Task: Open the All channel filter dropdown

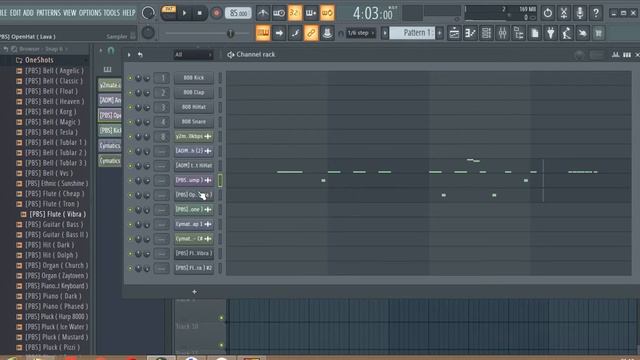Action: coord(193,54)
